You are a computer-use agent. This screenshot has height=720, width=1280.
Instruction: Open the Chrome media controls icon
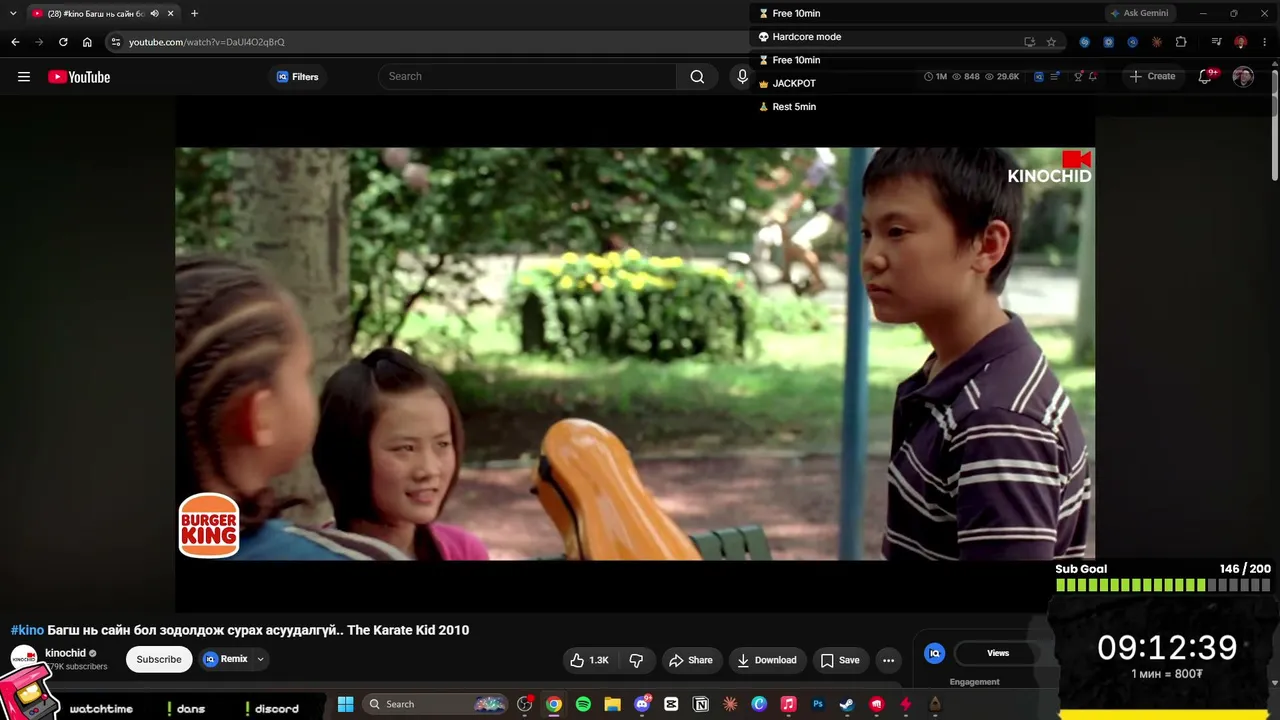pos(1216,42)
